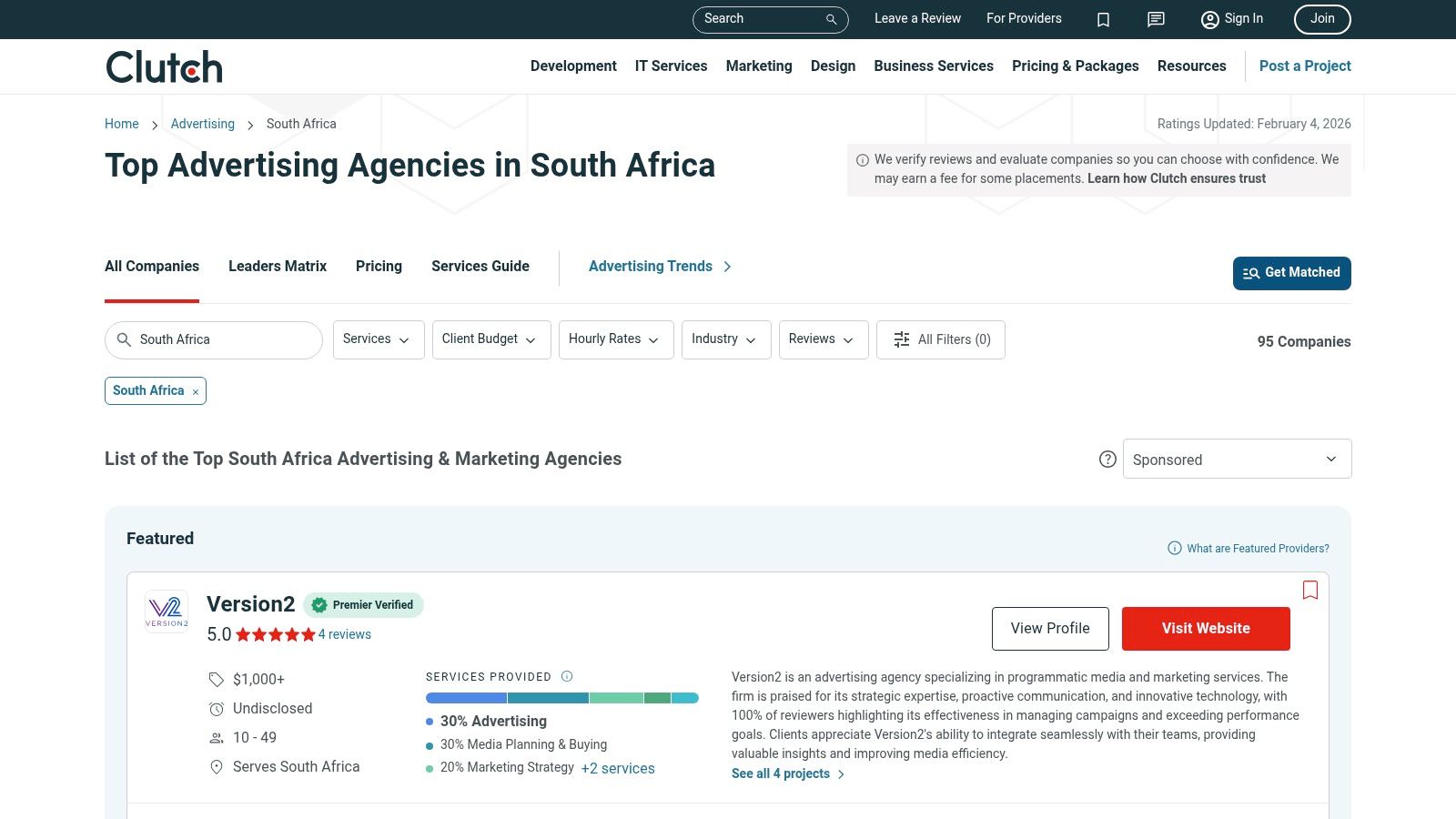Click the colored services distribution bar
Image resolution: width=1456 pixels, height=819 pixels.
[561, 697]
